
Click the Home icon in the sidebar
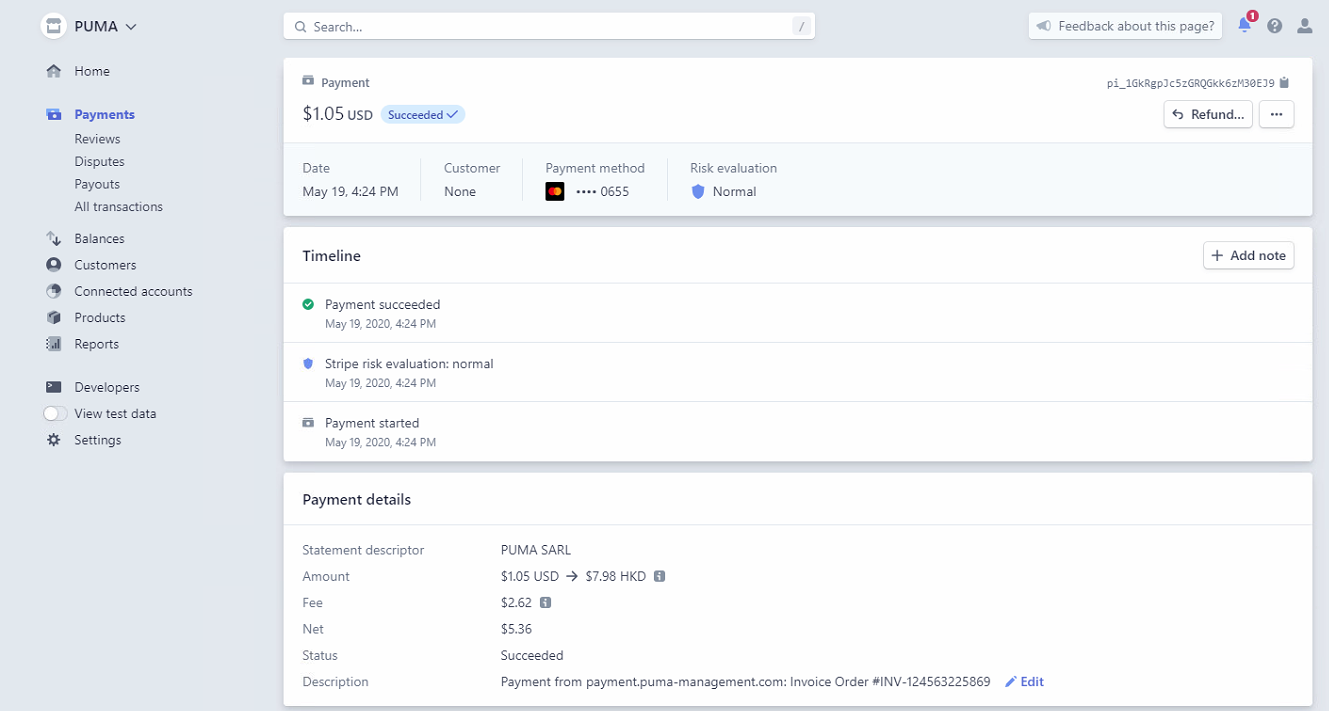pyautogui.click(x=54, y=71)
